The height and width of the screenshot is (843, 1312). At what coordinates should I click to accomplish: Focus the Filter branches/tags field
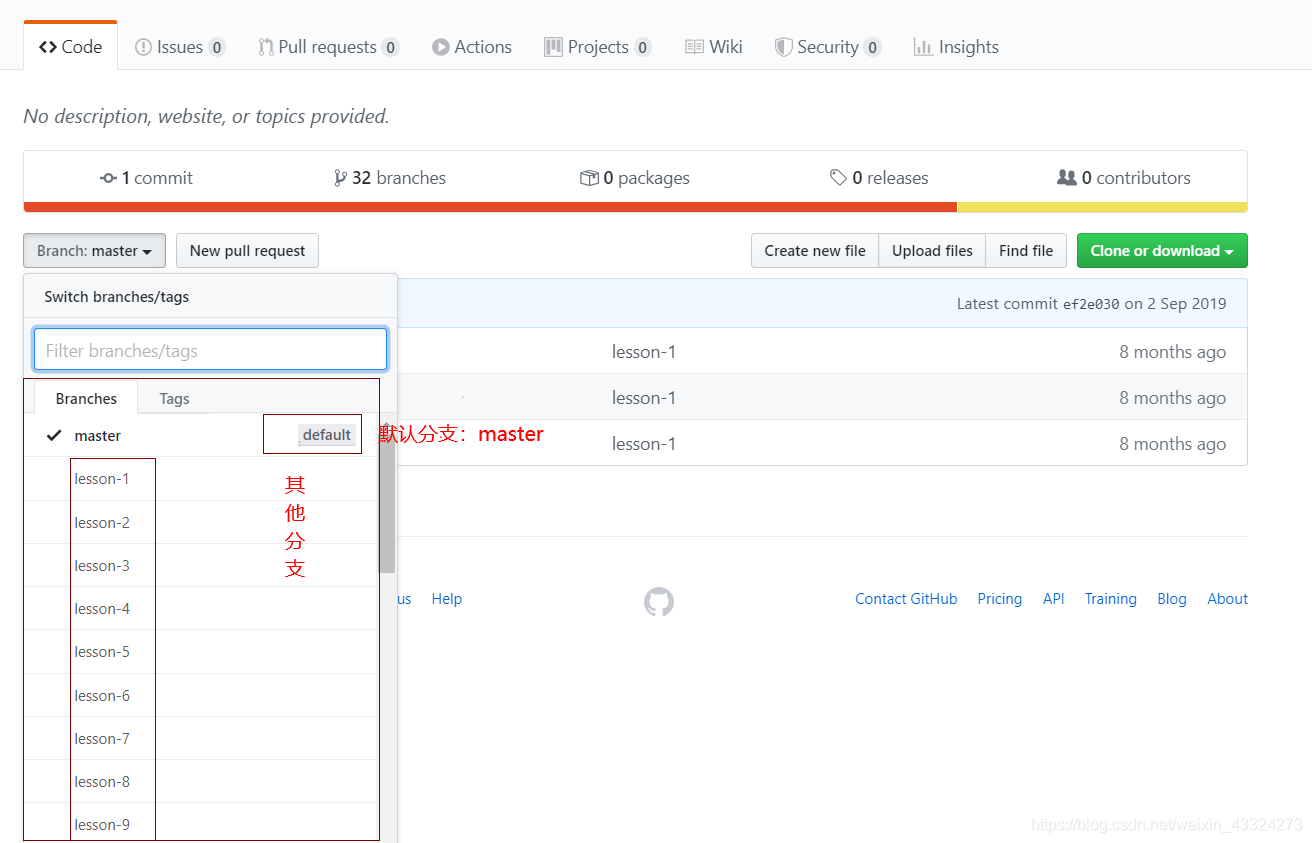pyautogui.click(x=210, y=350)
